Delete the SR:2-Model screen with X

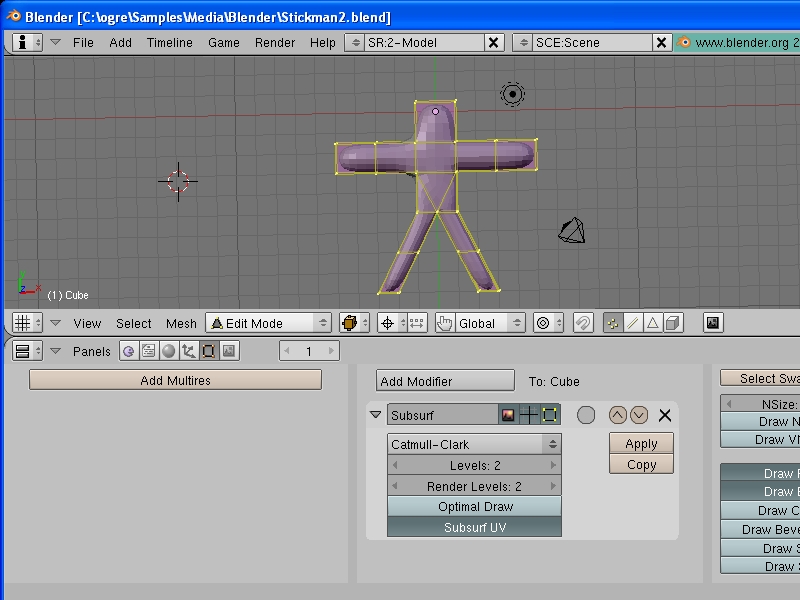493,42
